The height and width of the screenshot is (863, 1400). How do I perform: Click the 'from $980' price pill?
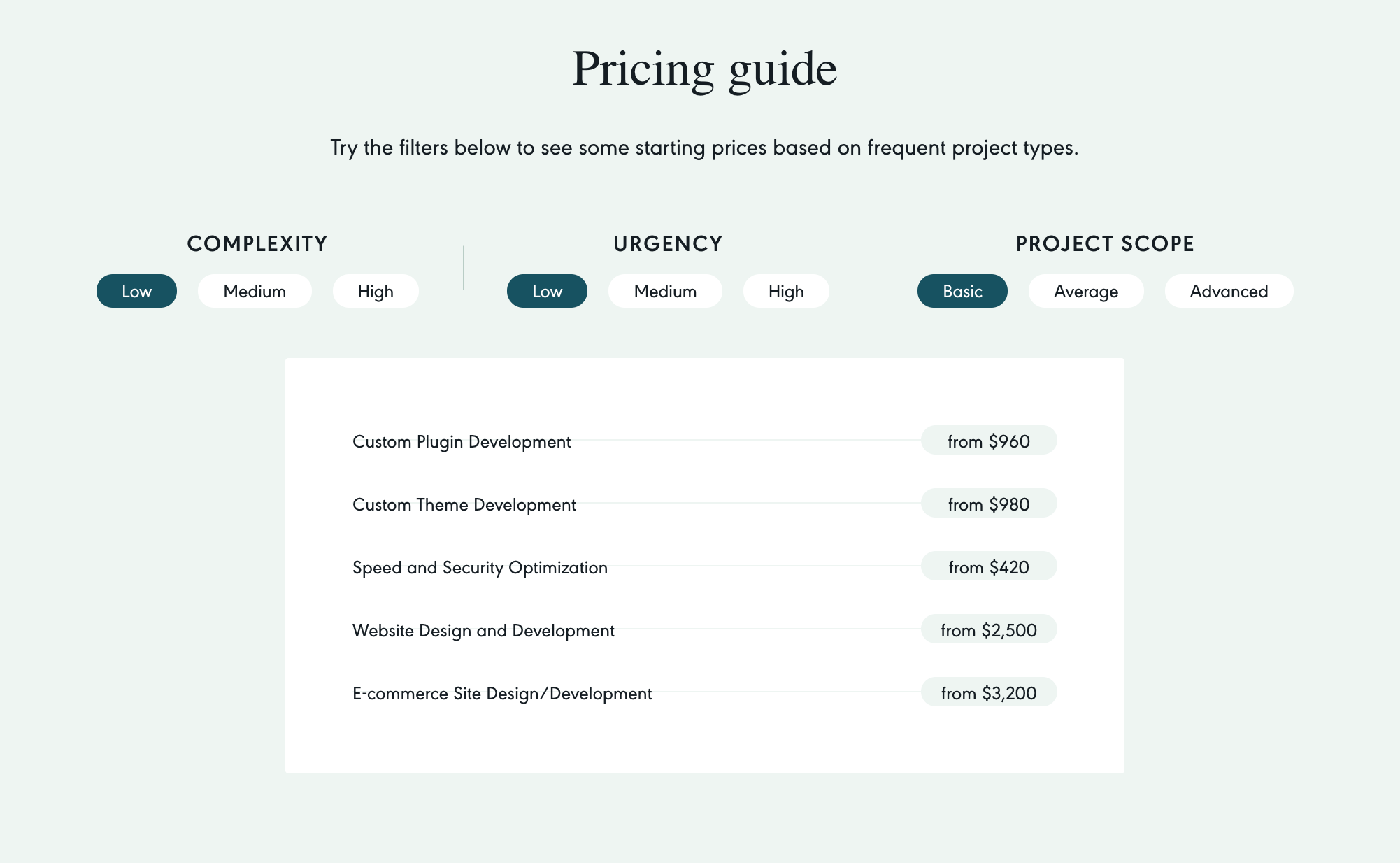click(x=989, y=504)
